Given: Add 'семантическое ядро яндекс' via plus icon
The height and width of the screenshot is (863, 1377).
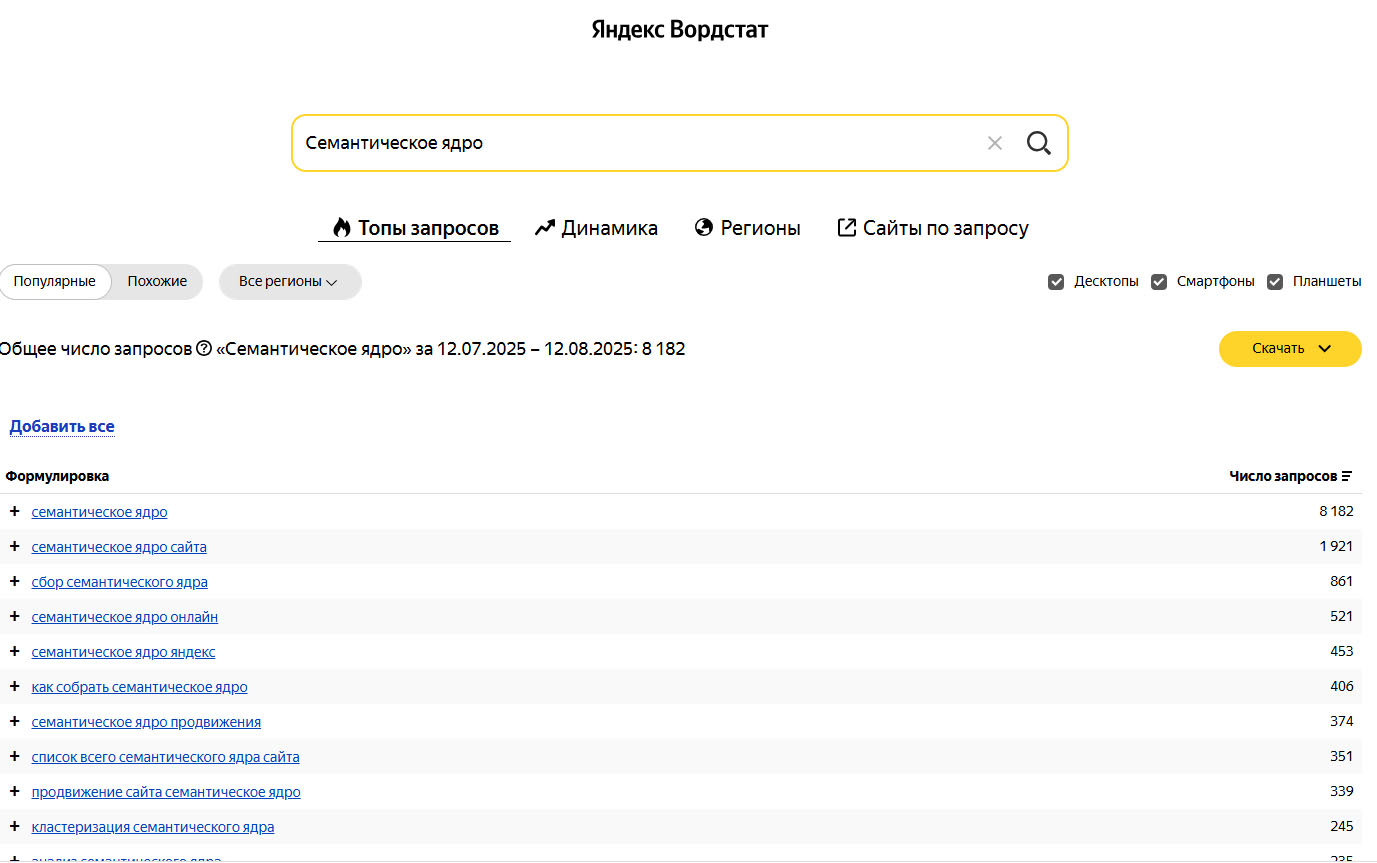Looking at the screenshot, I should pos(14,651).
